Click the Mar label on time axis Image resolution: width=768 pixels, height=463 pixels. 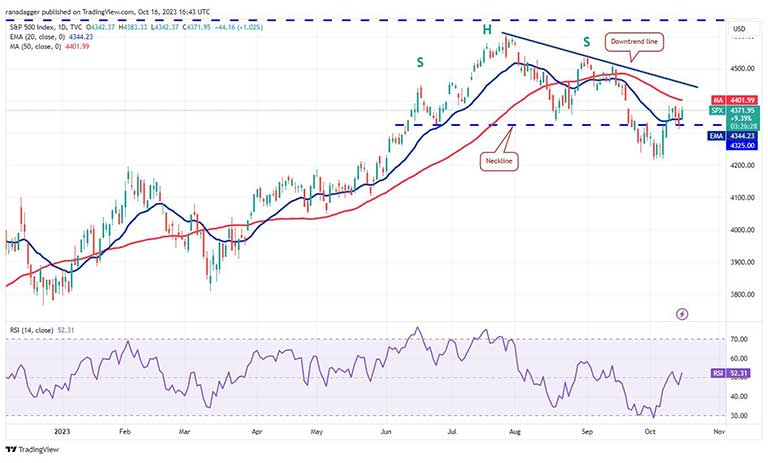(184, 432)
